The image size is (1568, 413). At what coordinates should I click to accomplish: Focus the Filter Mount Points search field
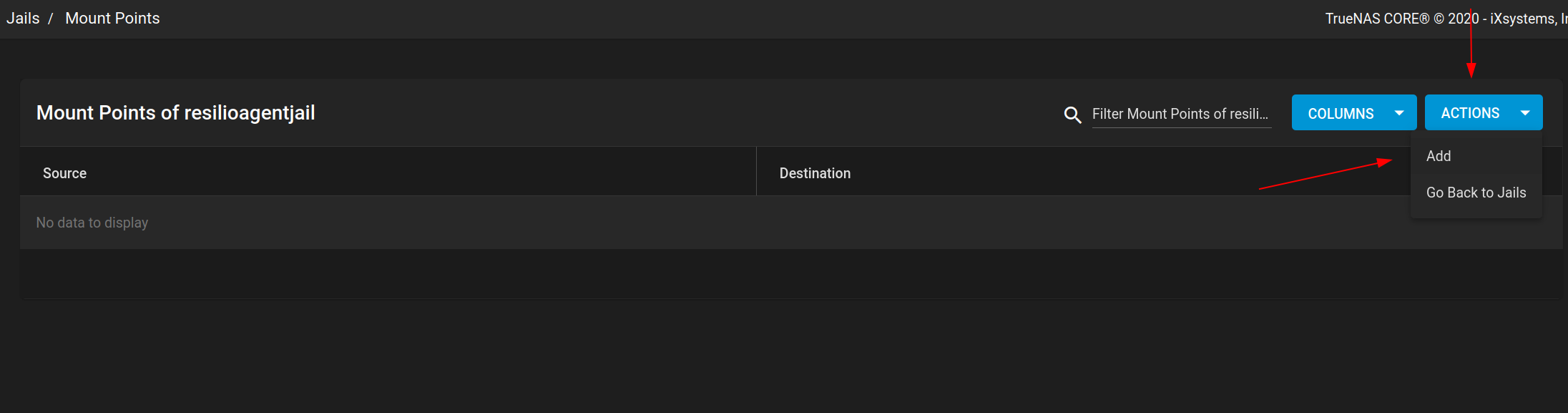coord(1180,115)
